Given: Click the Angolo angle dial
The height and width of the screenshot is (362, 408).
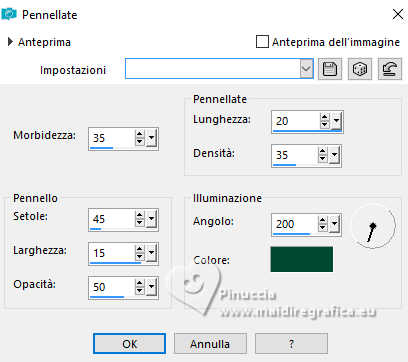Looking at the screenshot, I should pos(373,227).
